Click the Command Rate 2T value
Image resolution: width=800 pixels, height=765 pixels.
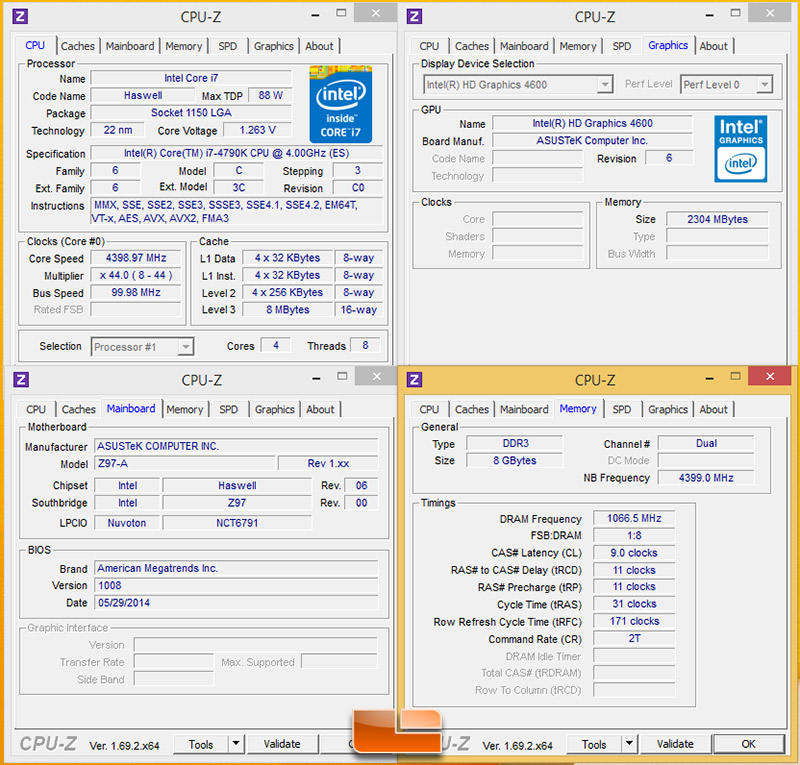(x=634, y=638)
